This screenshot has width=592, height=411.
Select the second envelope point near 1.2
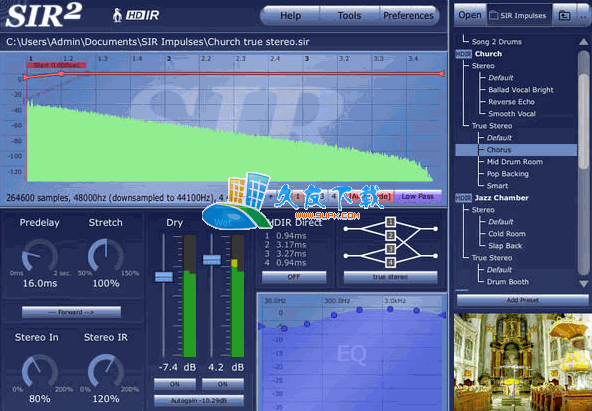[x=61, y=74]
